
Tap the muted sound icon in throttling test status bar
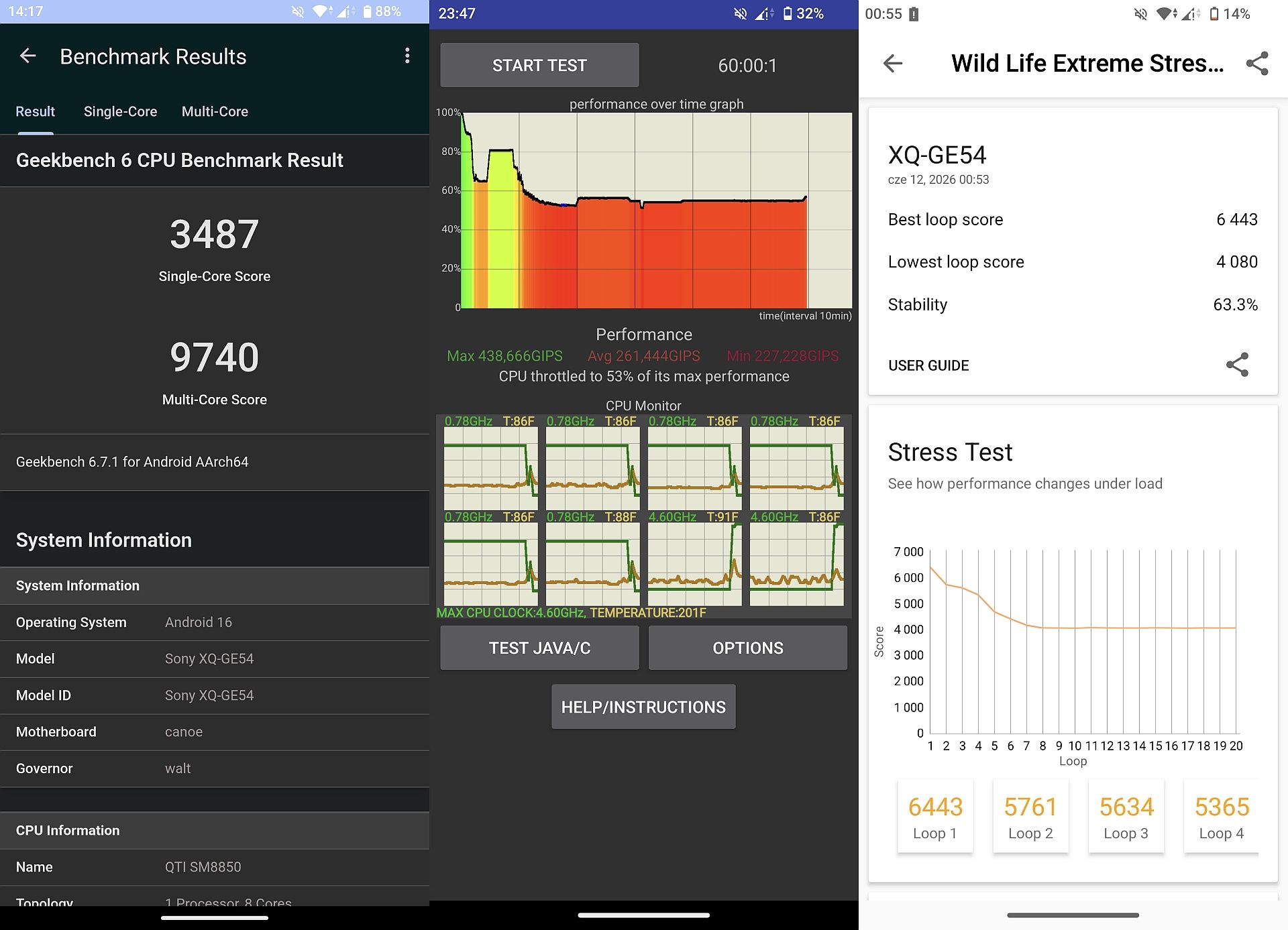[x=741, y=13]
